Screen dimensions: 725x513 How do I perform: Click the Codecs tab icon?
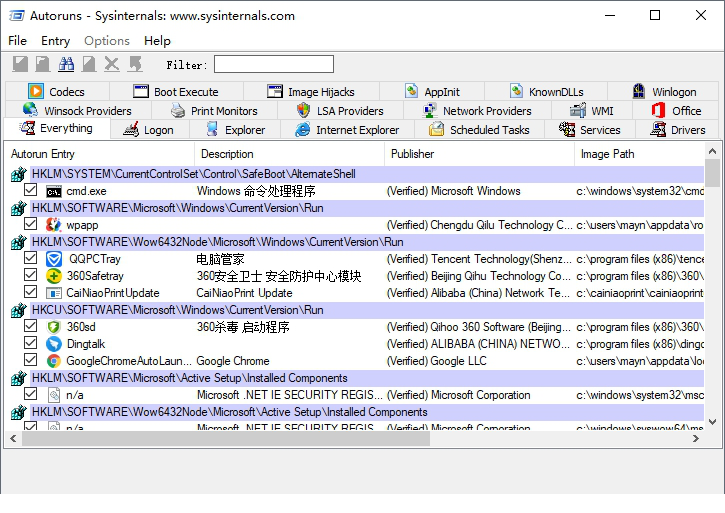tap(36, 91)
